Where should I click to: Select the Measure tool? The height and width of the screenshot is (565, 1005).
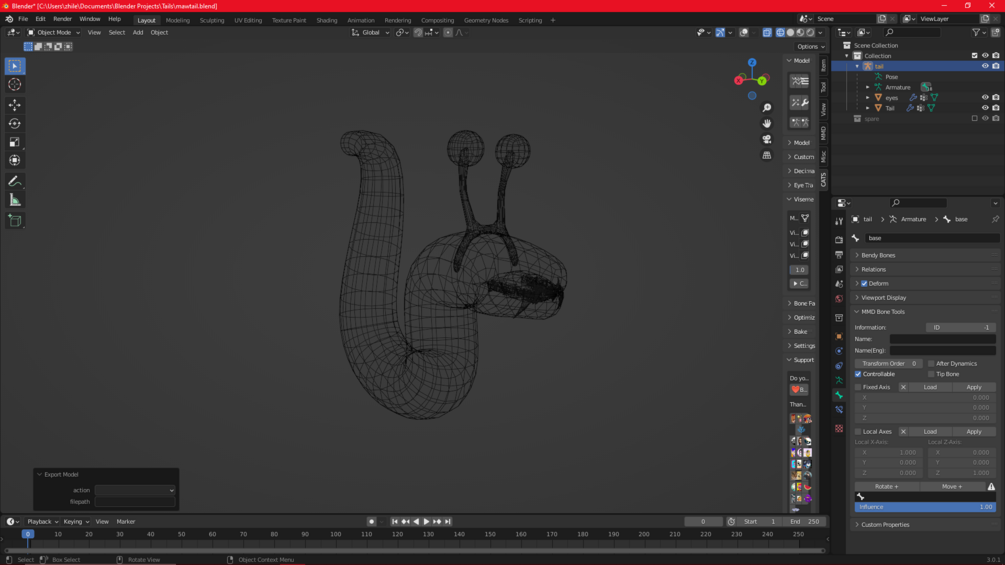(x=15, y=200)
